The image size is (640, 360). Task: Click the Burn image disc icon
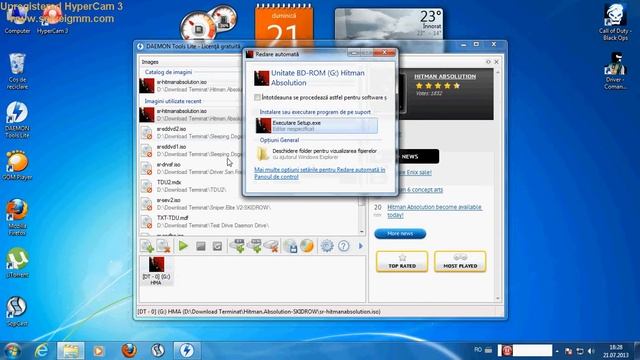tap(307, 246)
